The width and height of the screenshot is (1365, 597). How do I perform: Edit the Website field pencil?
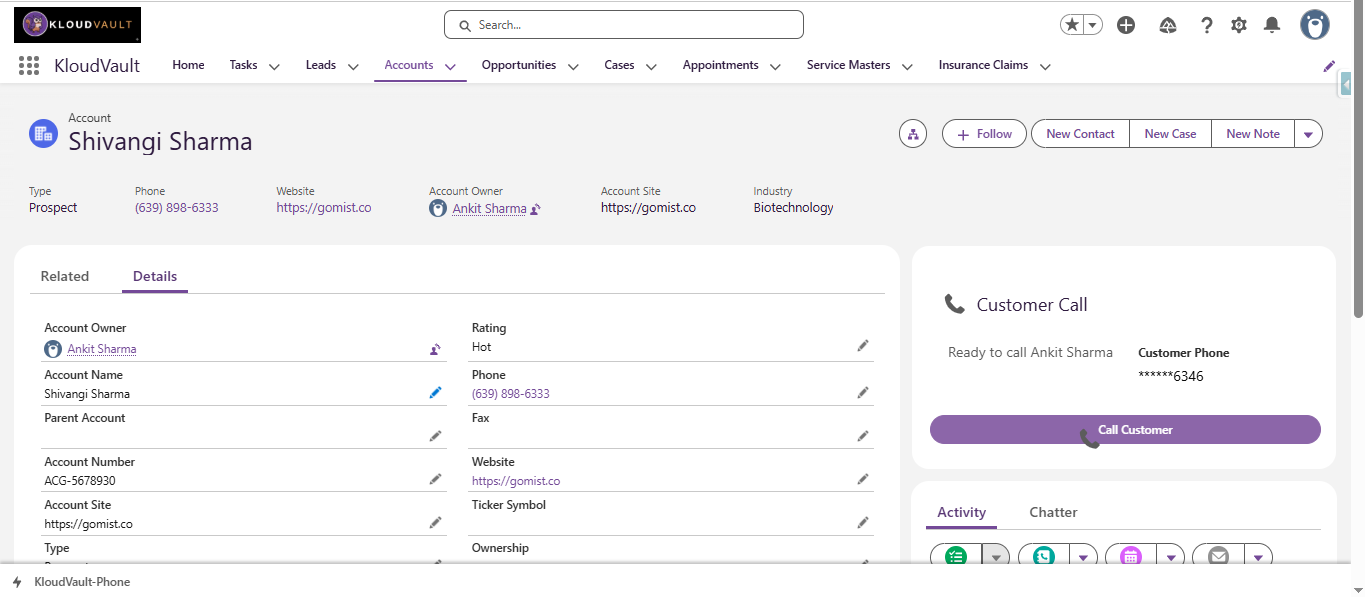pyautogui.click(x=863, y=479)
